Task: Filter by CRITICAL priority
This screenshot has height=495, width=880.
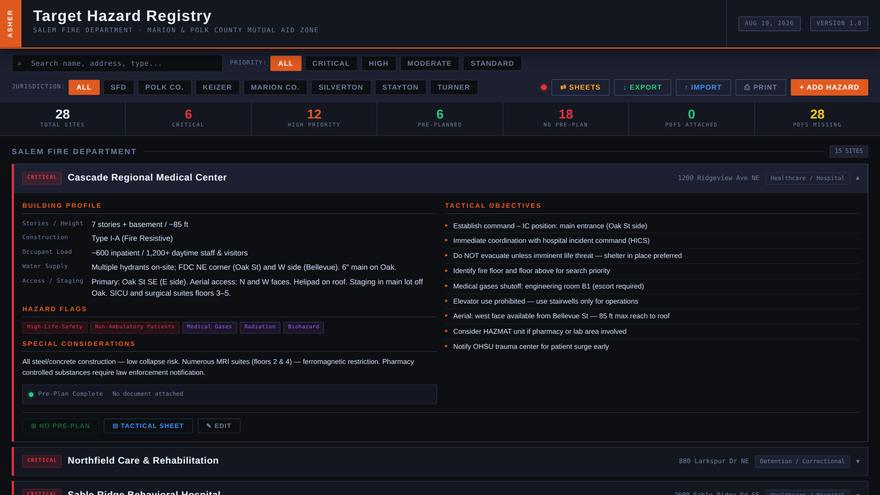Action: click(331, 63)
